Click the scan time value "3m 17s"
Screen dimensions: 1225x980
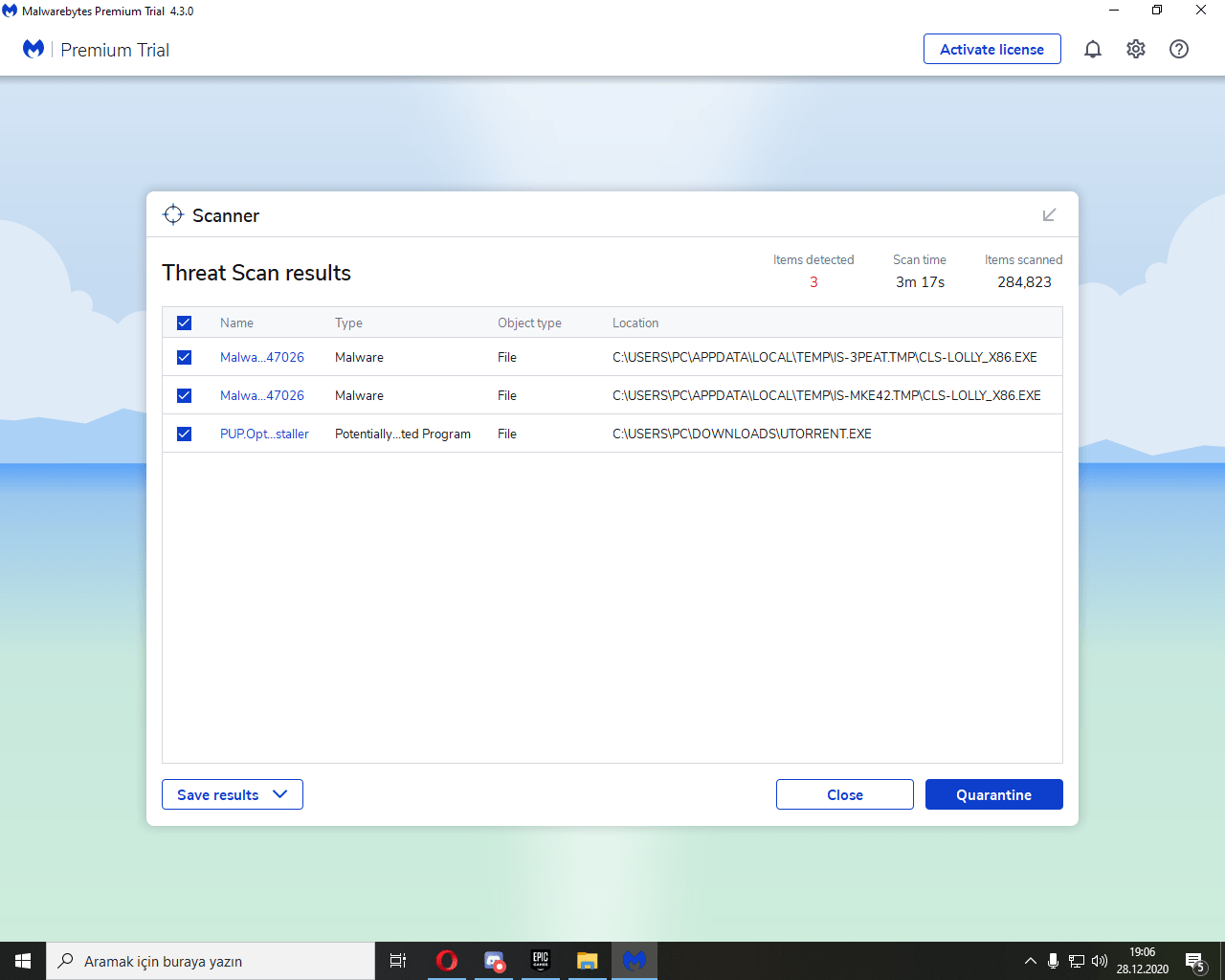pos(920,282)
